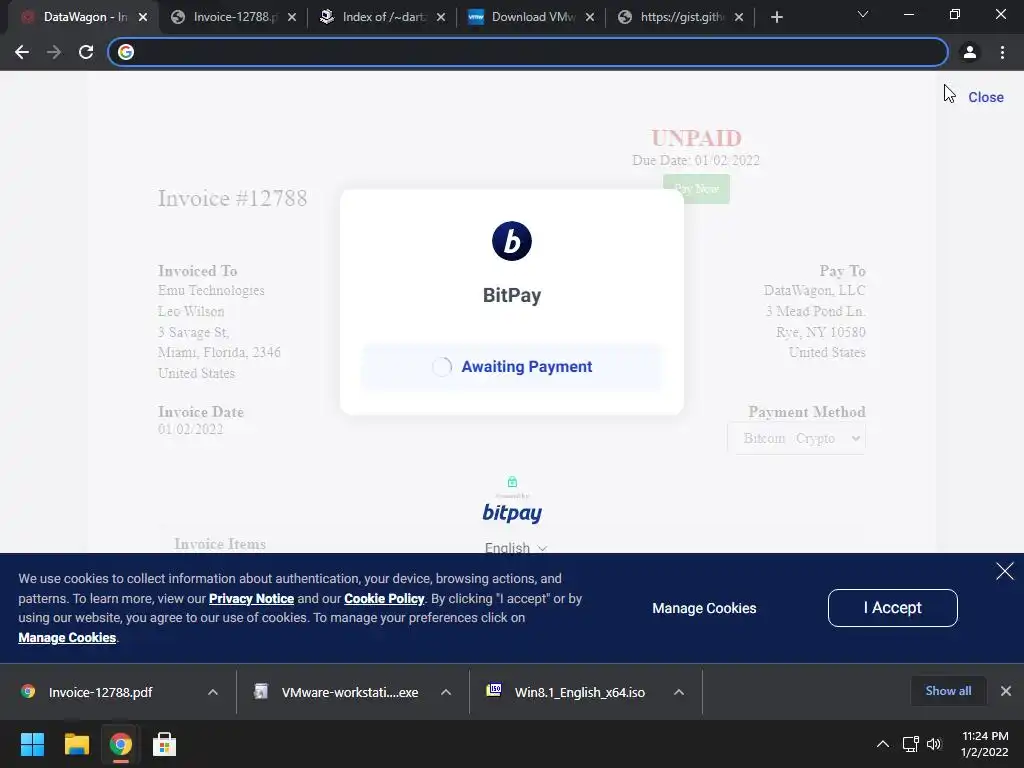Click the Chrome taskbar icon
The width and height of the screenshot is (1024, 768).
120,744
